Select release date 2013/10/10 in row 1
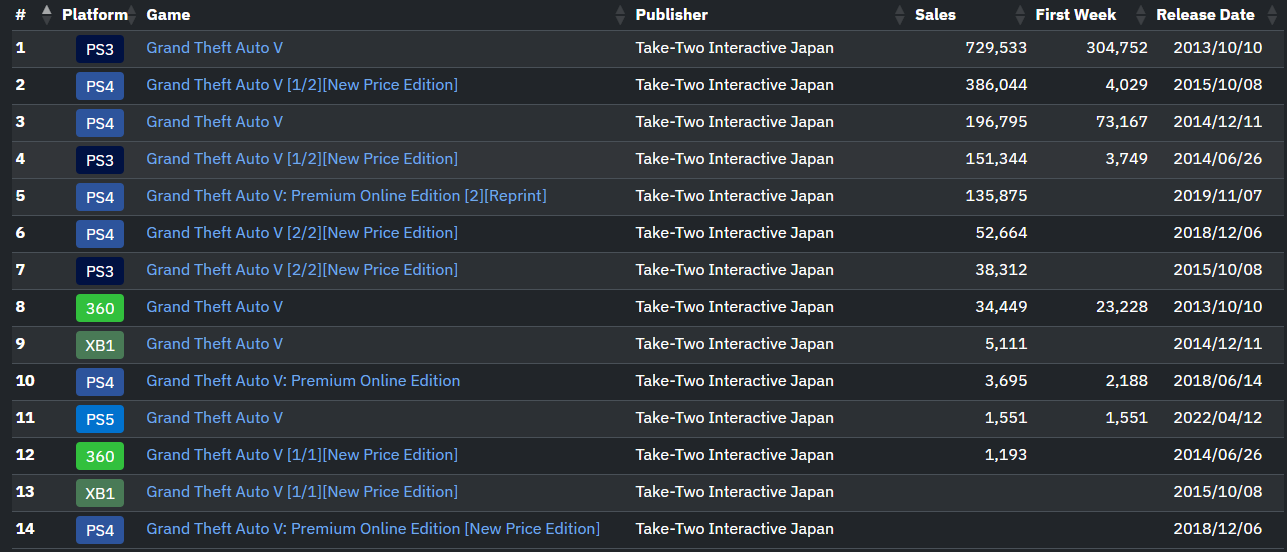The width and height of the screenshot is (1287, 552). [1218, 48]
